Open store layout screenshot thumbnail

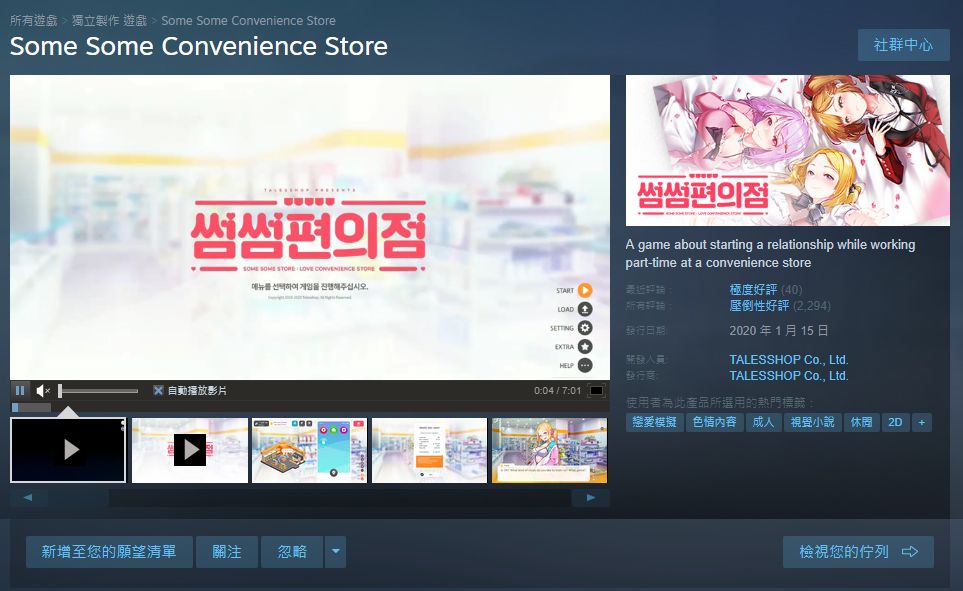pyautogui.click(x=310, y=450)
